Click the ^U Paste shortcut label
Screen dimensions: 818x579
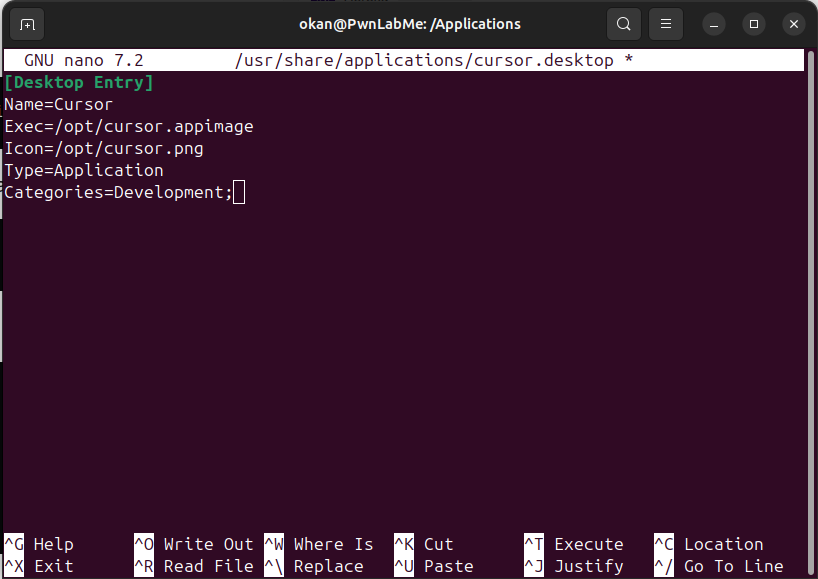click(434, 566)
